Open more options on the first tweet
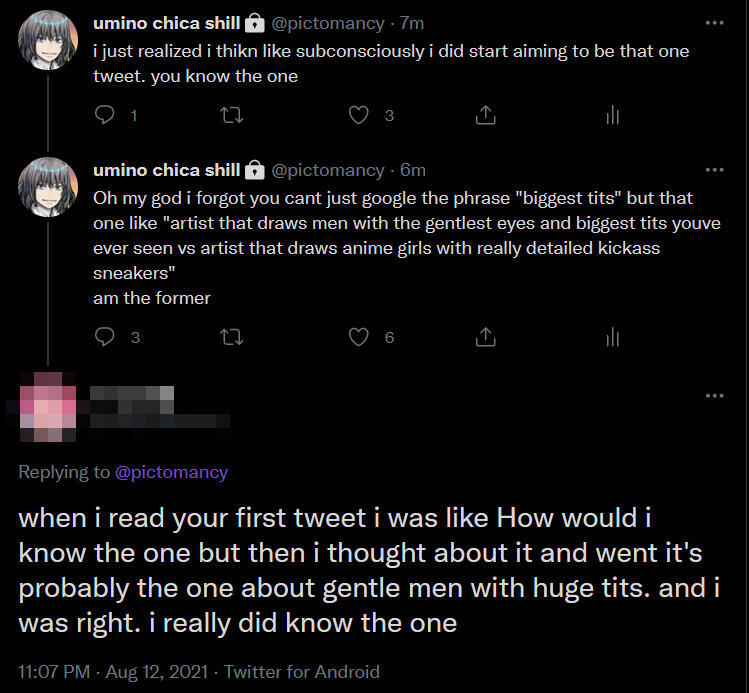The height and width of the screenshot is (693, 749). click(x=714, y=22)
